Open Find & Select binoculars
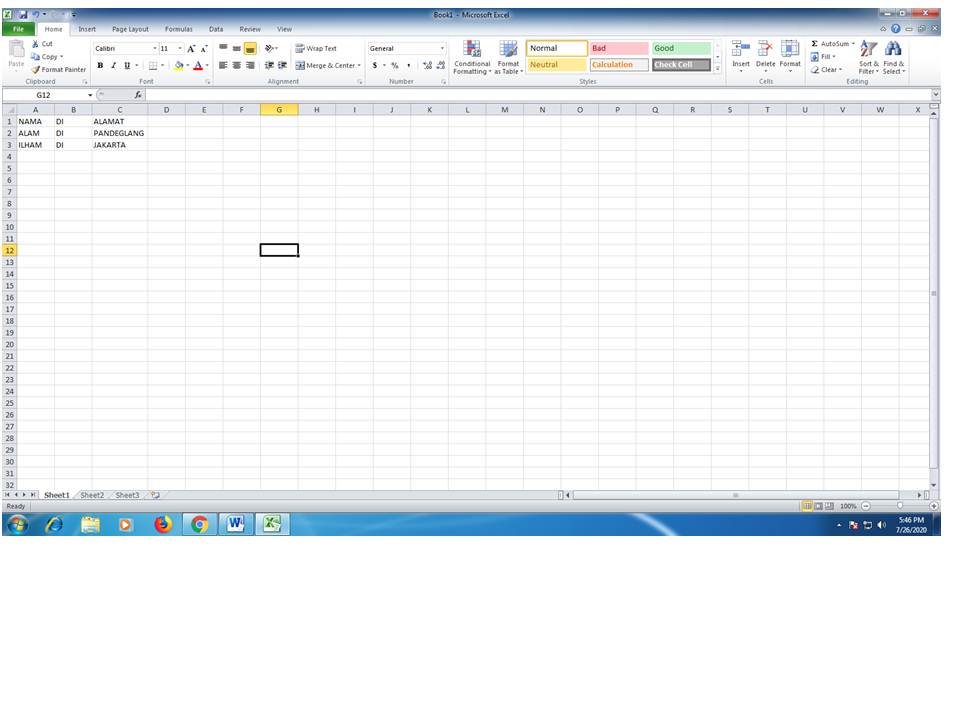 pos(893,58)
